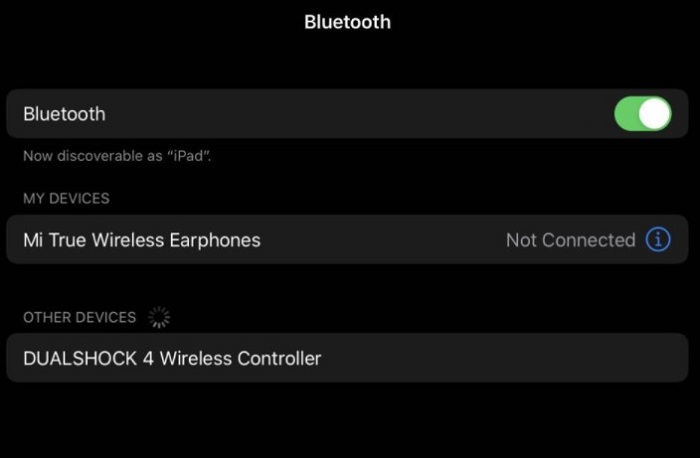Tap the searching spinner beside Other Devices
The image size is (700, 458).
pyautogui.click(x=159, y=317)
